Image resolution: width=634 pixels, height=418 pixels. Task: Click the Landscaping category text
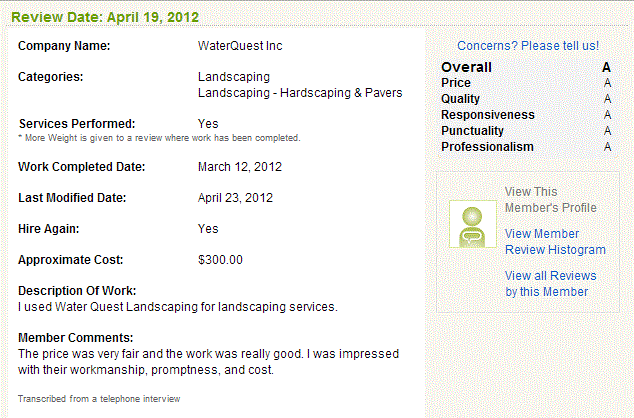[234, 77]
